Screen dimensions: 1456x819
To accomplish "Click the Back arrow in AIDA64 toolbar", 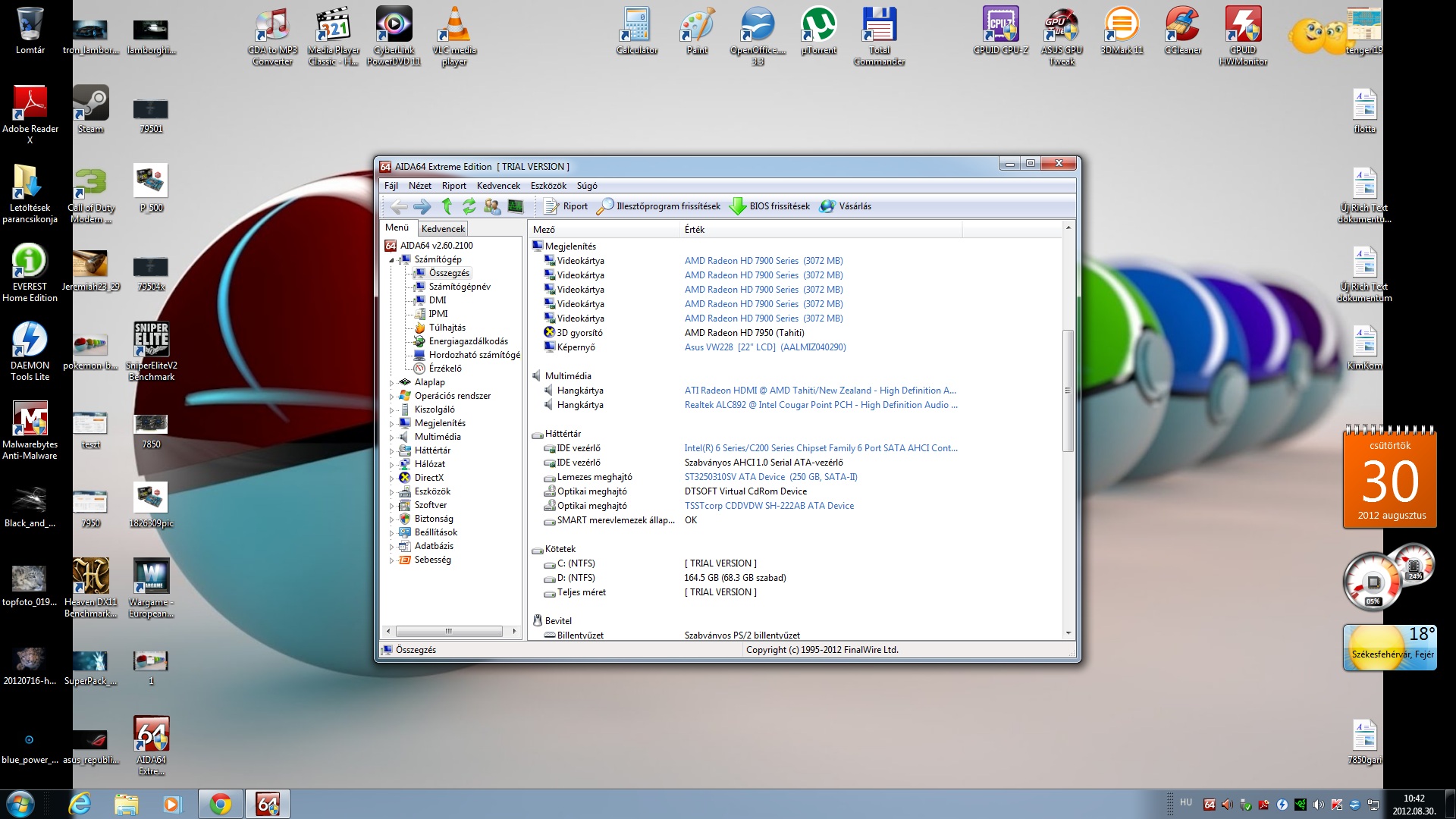I will 399,206.
